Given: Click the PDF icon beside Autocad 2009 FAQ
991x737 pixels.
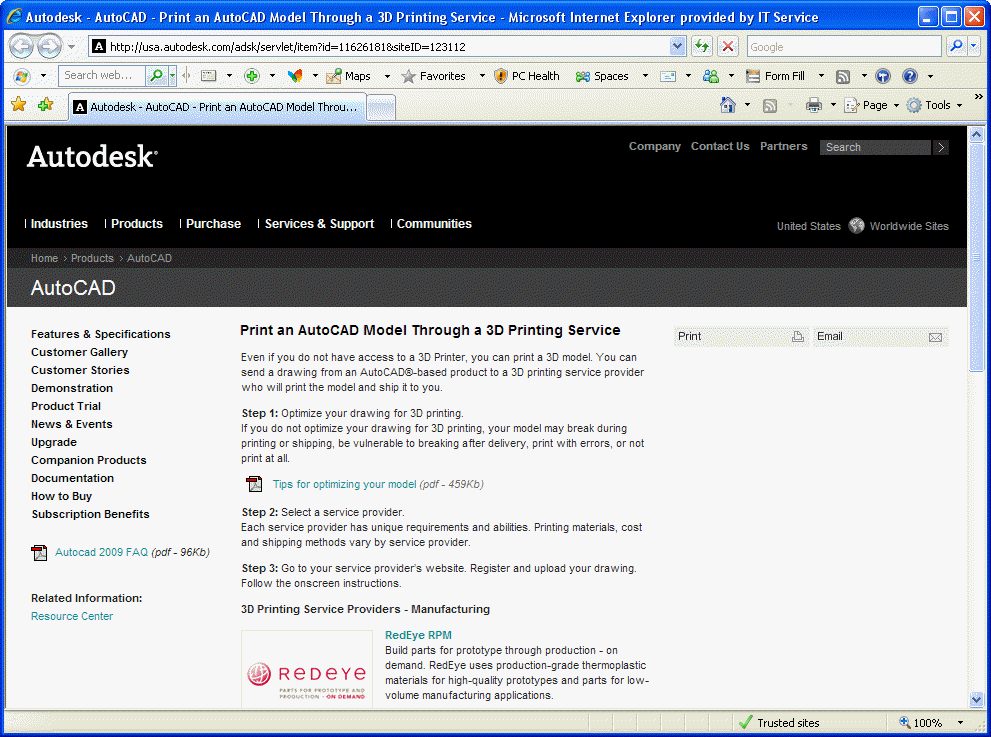Looking at the screenshot, I should tap(39, 552).
